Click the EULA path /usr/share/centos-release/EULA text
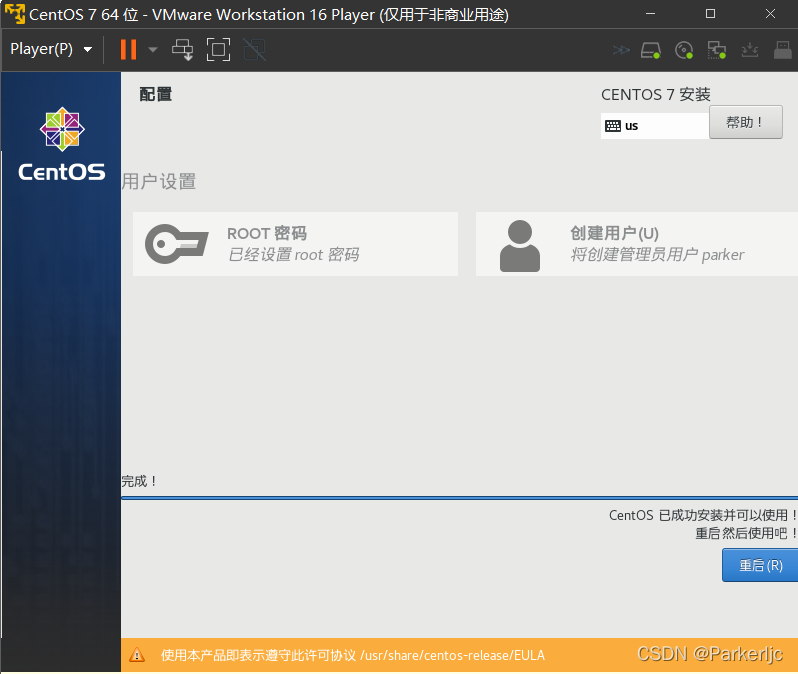Screen dimensions: 798x674 [452, 655]
